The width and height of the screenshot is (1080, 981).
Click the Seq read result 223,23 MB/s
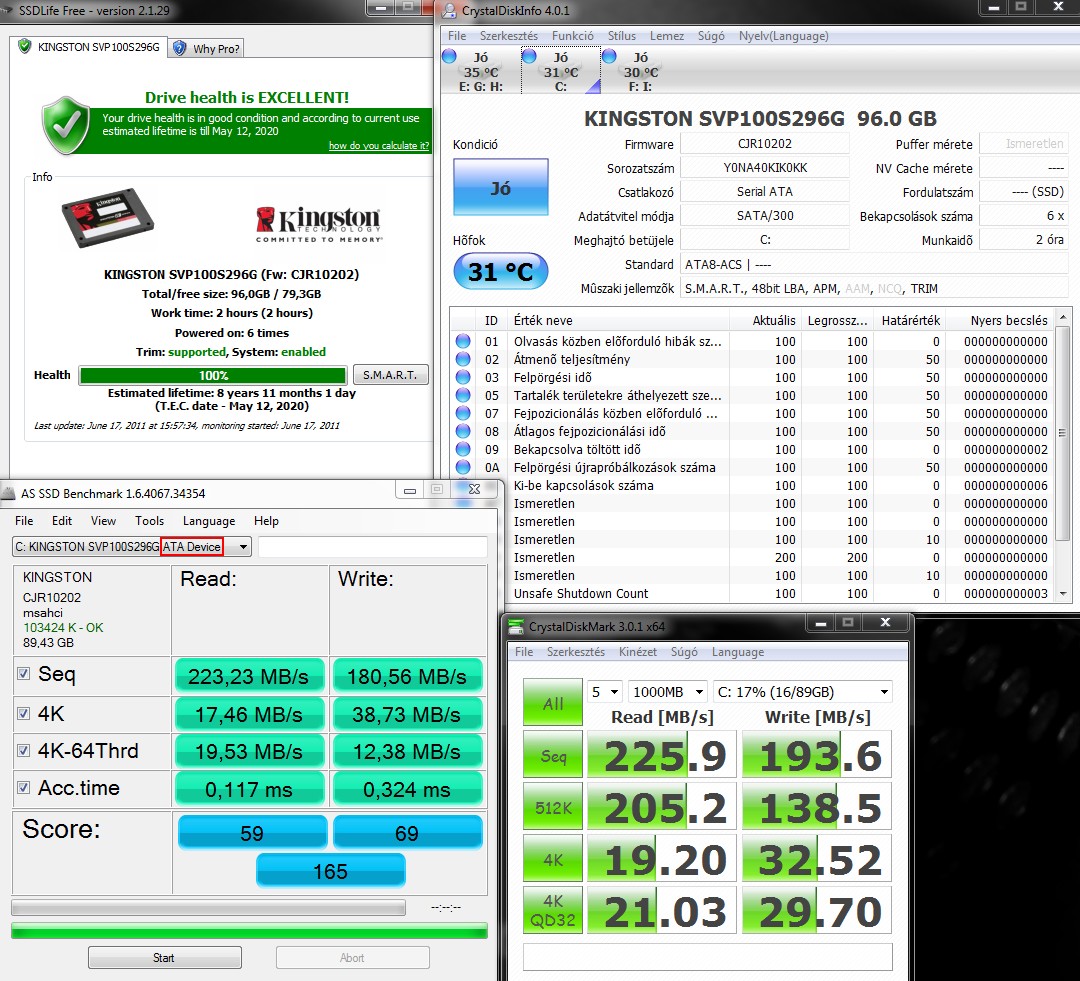(x=249, y=676)
